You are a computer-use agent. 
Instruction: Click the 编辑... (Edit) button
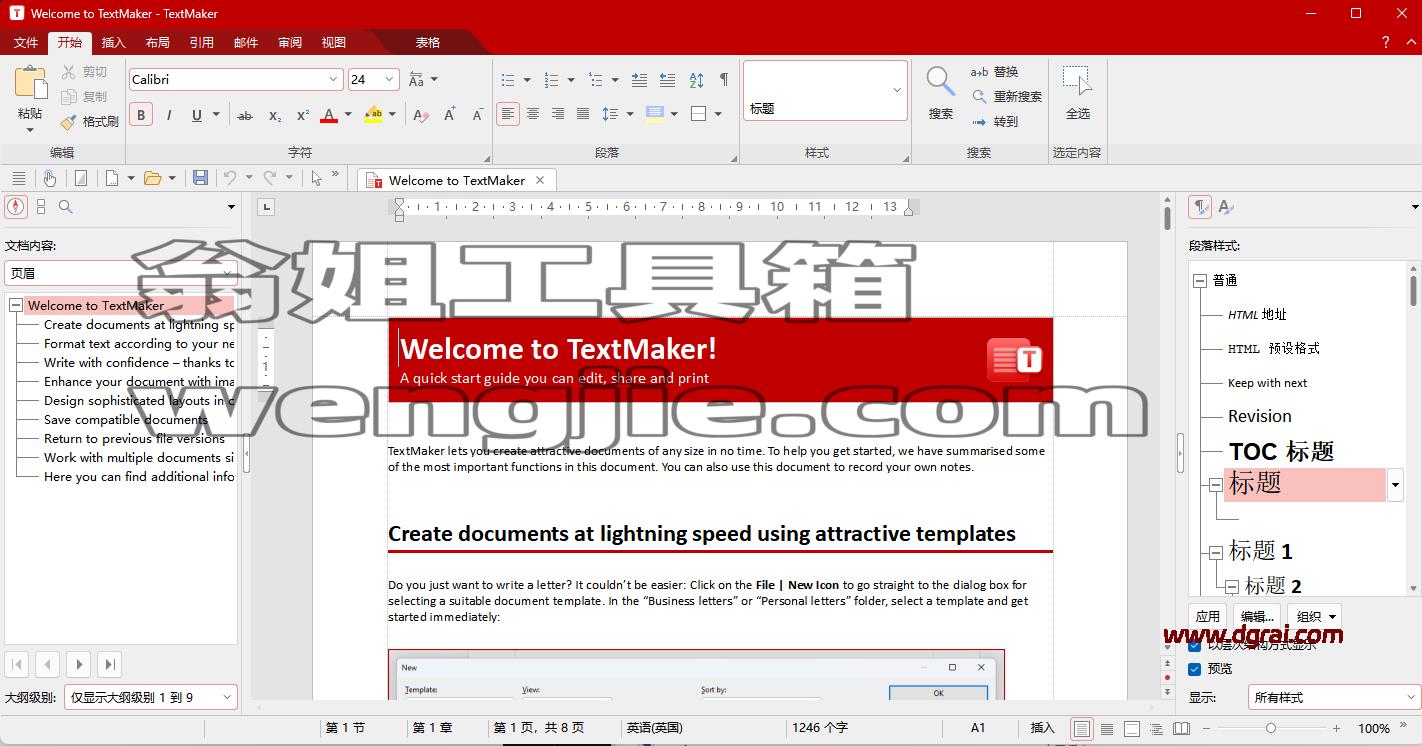click(1256, 616)
